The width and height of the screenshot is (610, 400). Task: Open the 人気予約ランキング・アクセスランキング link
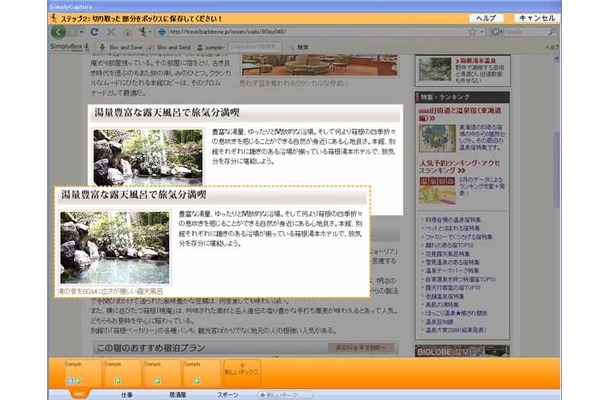[x=459, y=167]
